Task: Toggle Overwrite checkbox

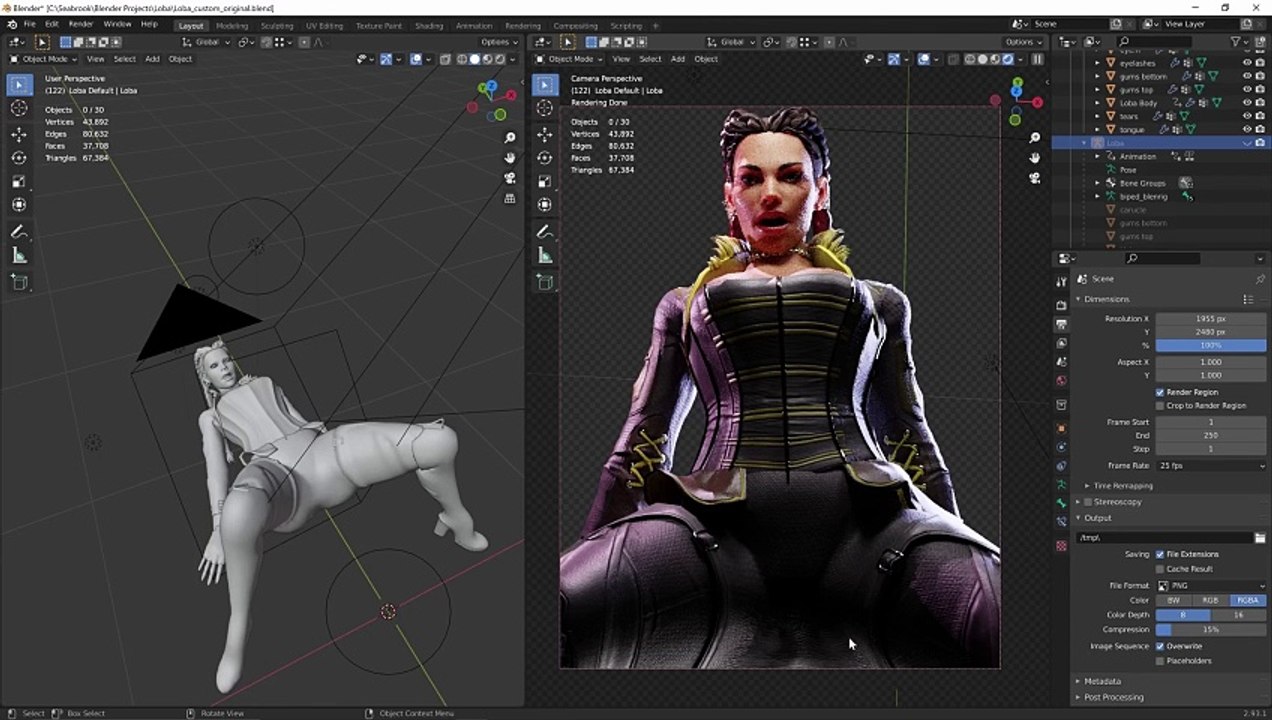Action: coord(1160,646)
